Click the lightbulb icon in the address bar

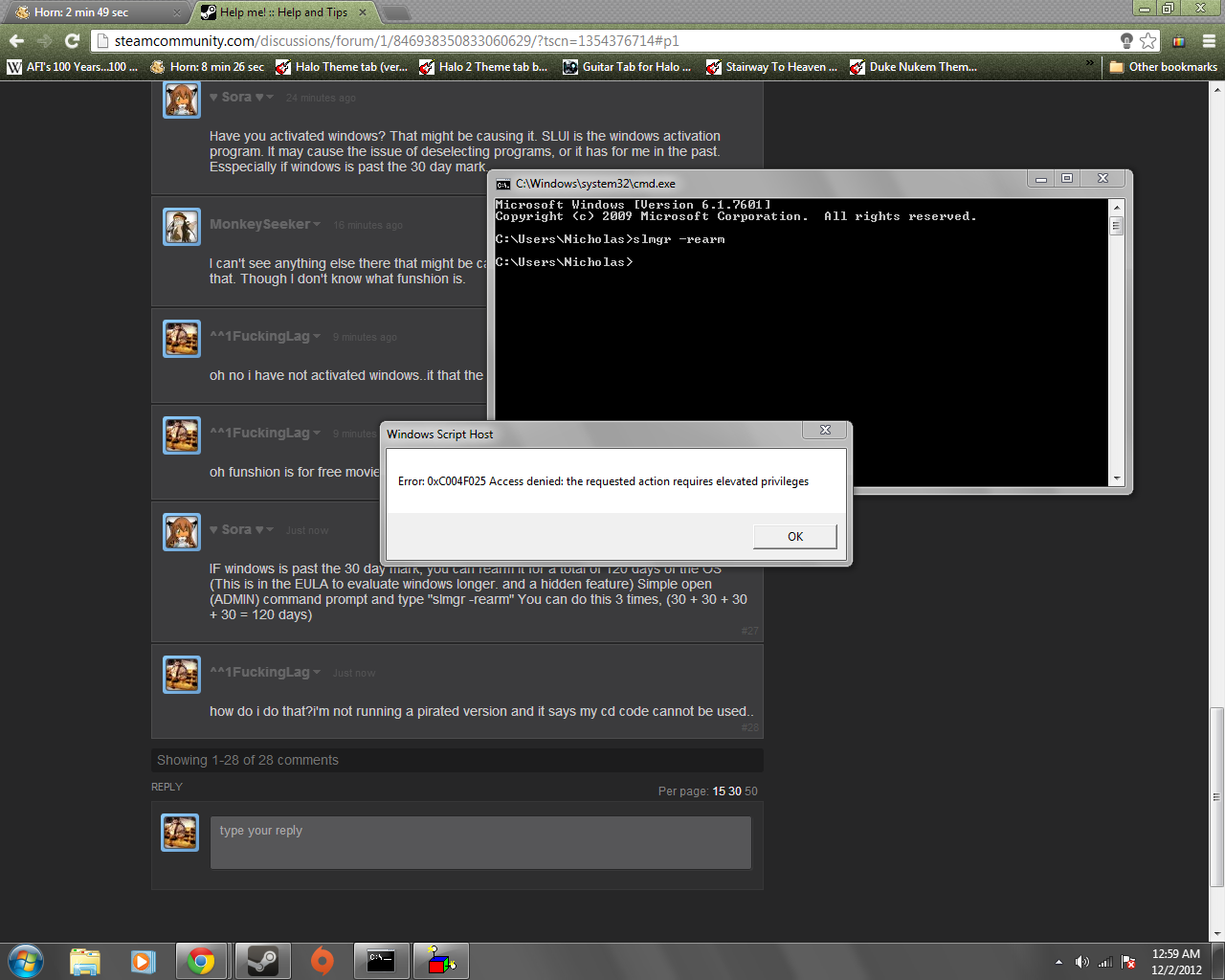click(x=1126, y=40)
